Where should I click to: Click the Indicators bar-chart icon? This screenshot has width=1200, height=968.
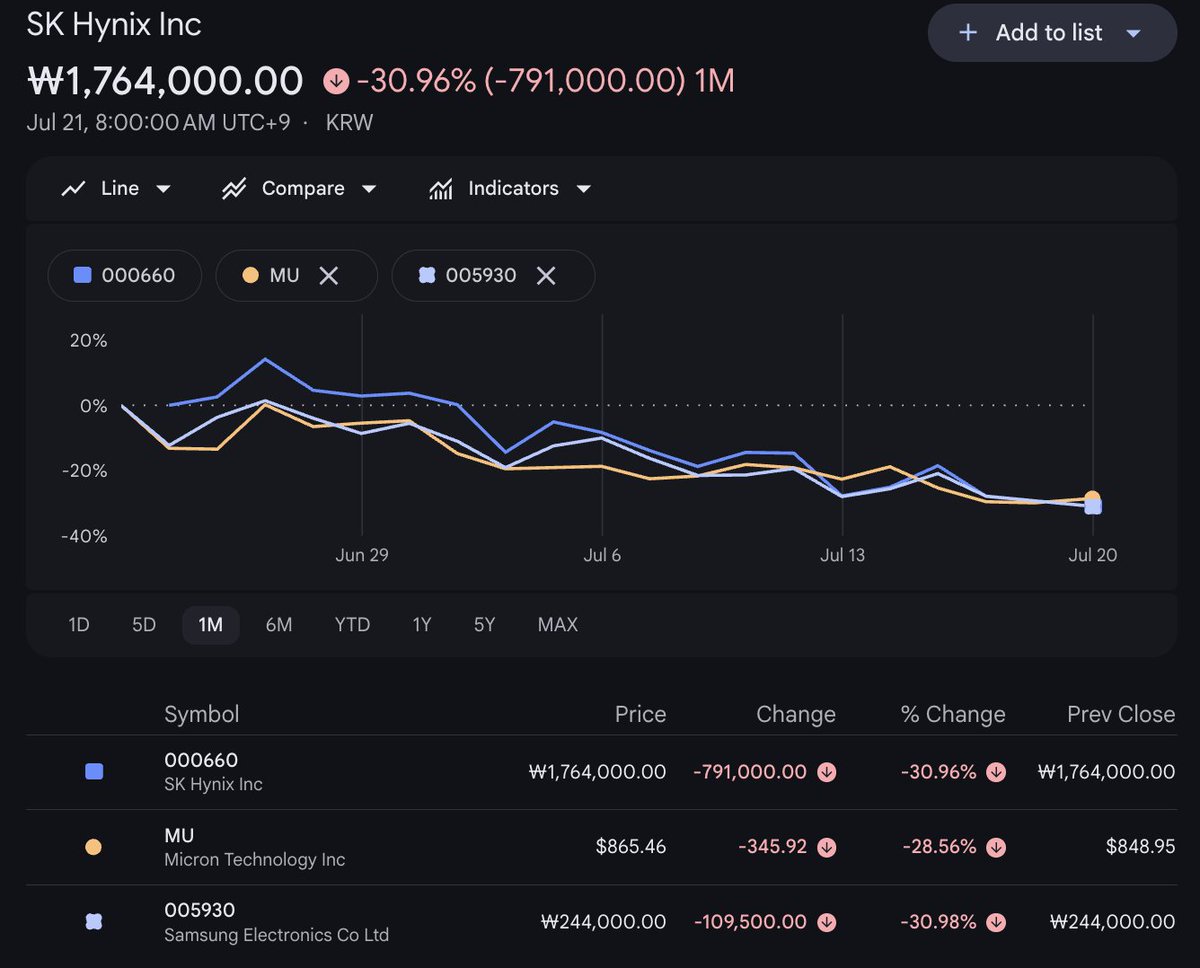pyautogui.click(x=440, y=188)
